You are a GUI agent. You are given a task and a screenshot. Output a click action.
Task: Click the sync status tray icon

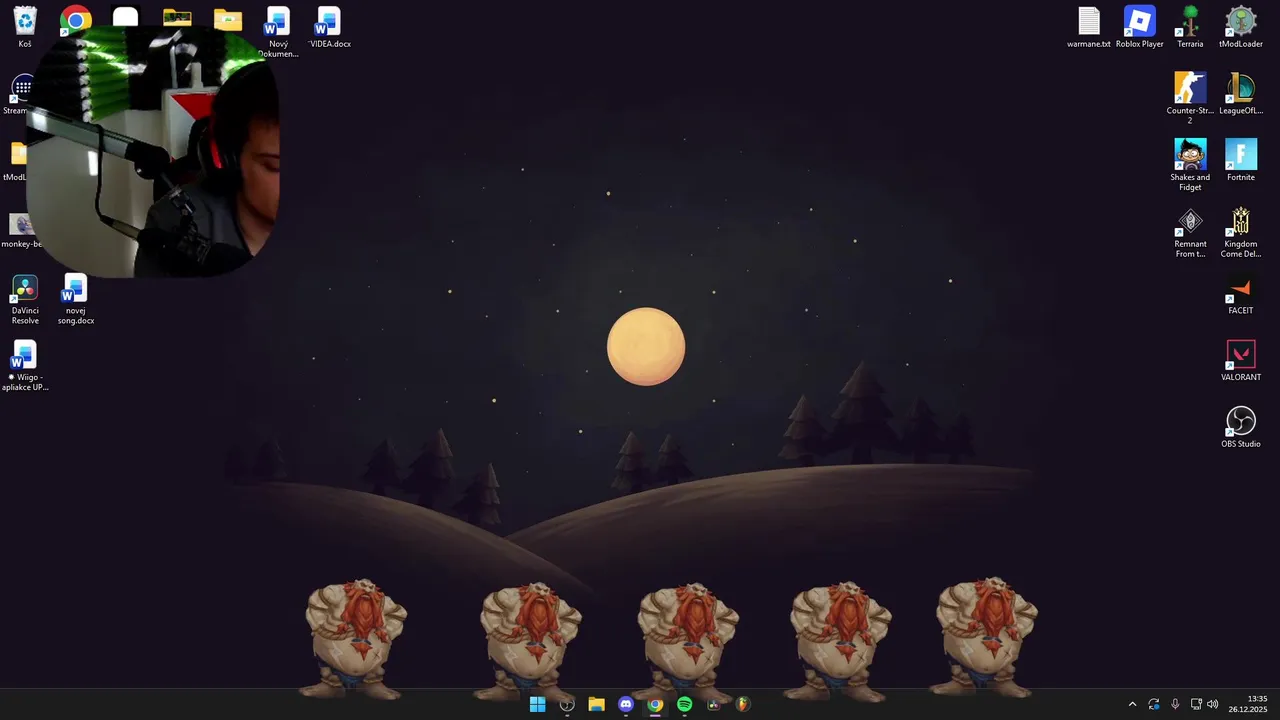[x=1154, y=704]
